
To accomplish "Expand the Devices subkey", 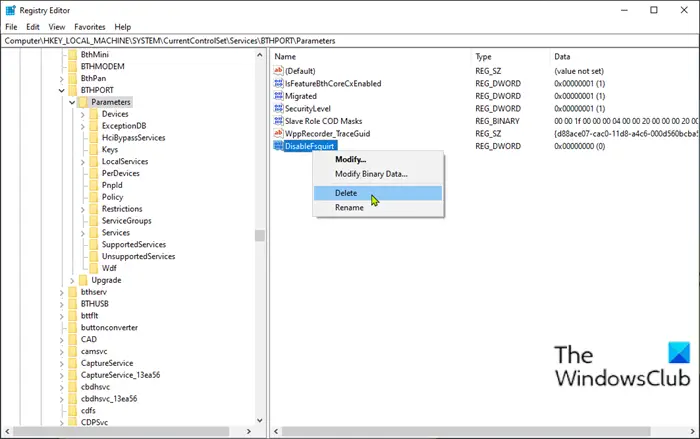I will (x=83, y=114).
